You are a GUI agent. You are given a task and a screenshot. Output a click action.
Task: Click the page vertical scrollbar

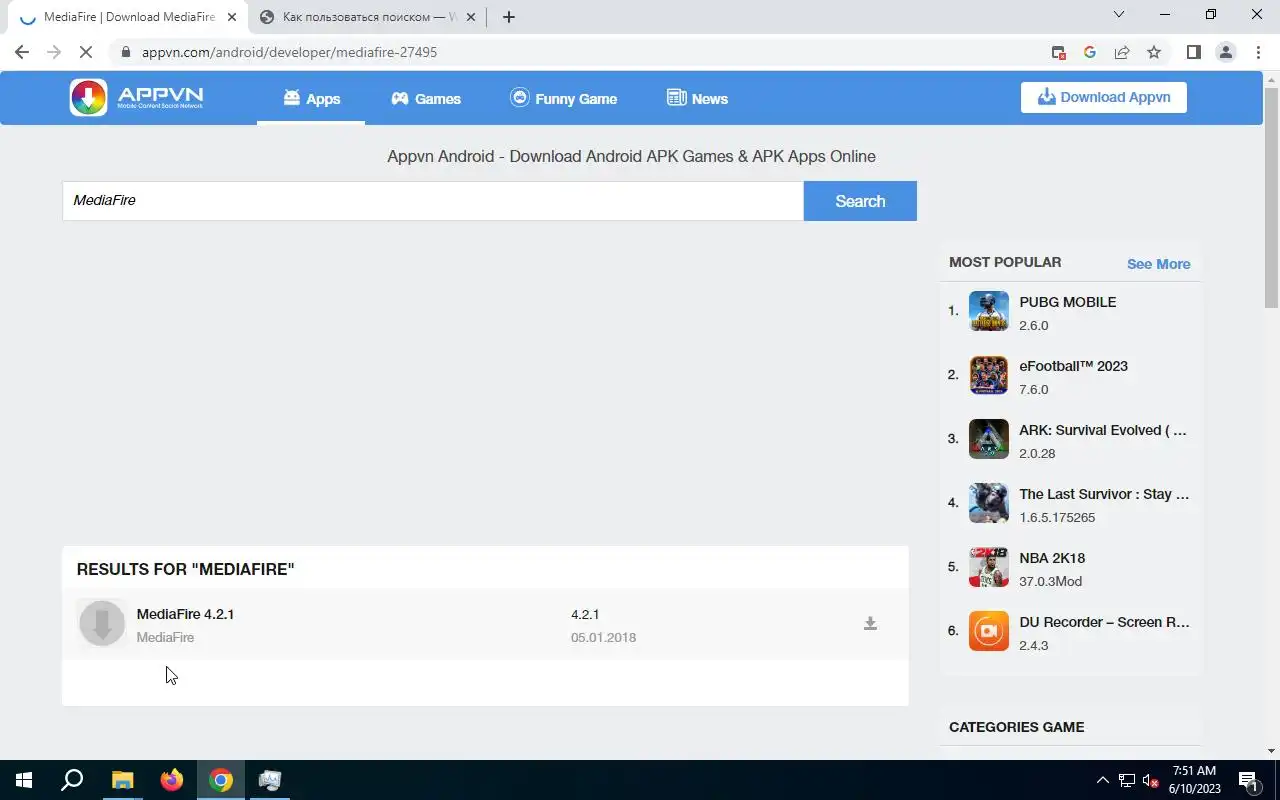pos(1271,197)
